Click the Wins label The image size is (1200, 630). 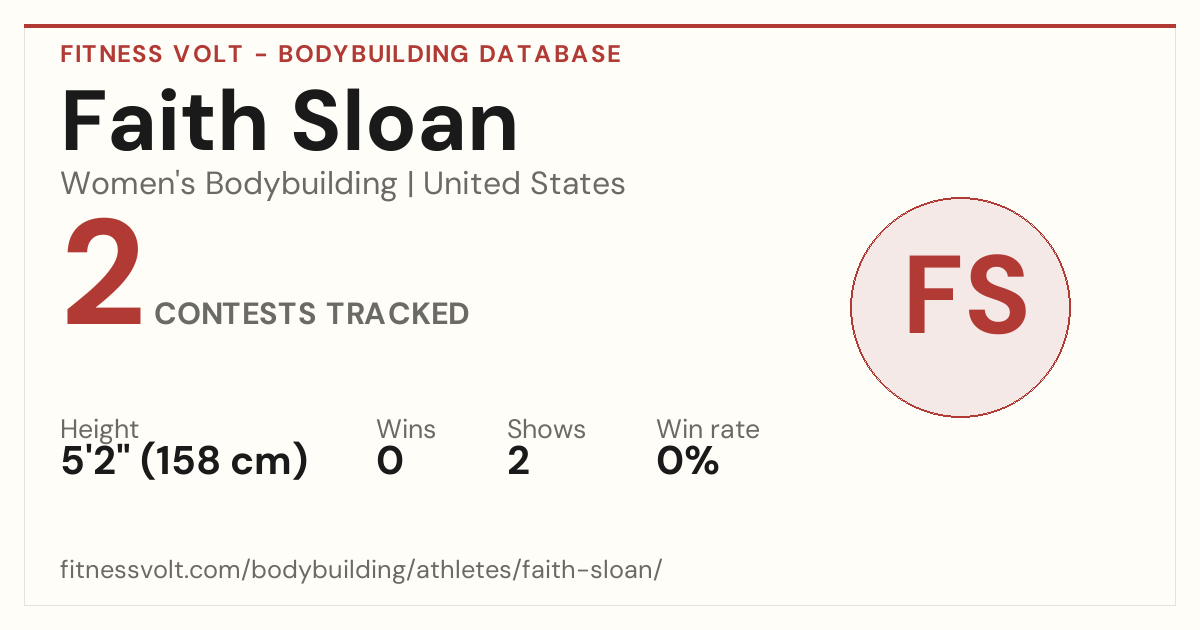pos(406,429)
